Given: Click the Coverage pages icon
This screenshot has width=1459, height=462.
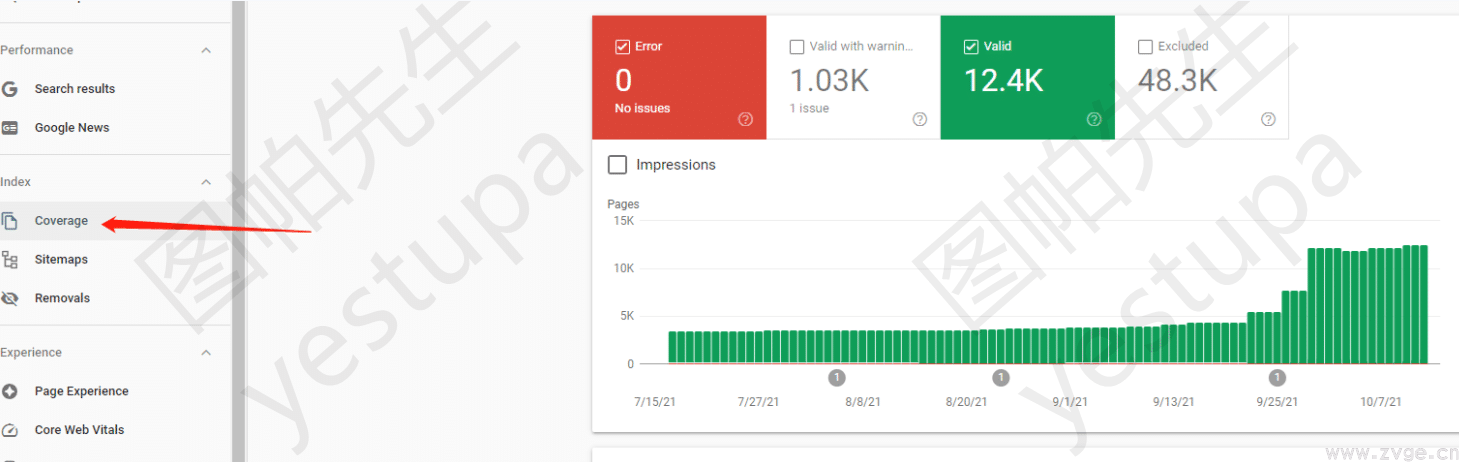Looking at the screenshot, I should point(10,221).
